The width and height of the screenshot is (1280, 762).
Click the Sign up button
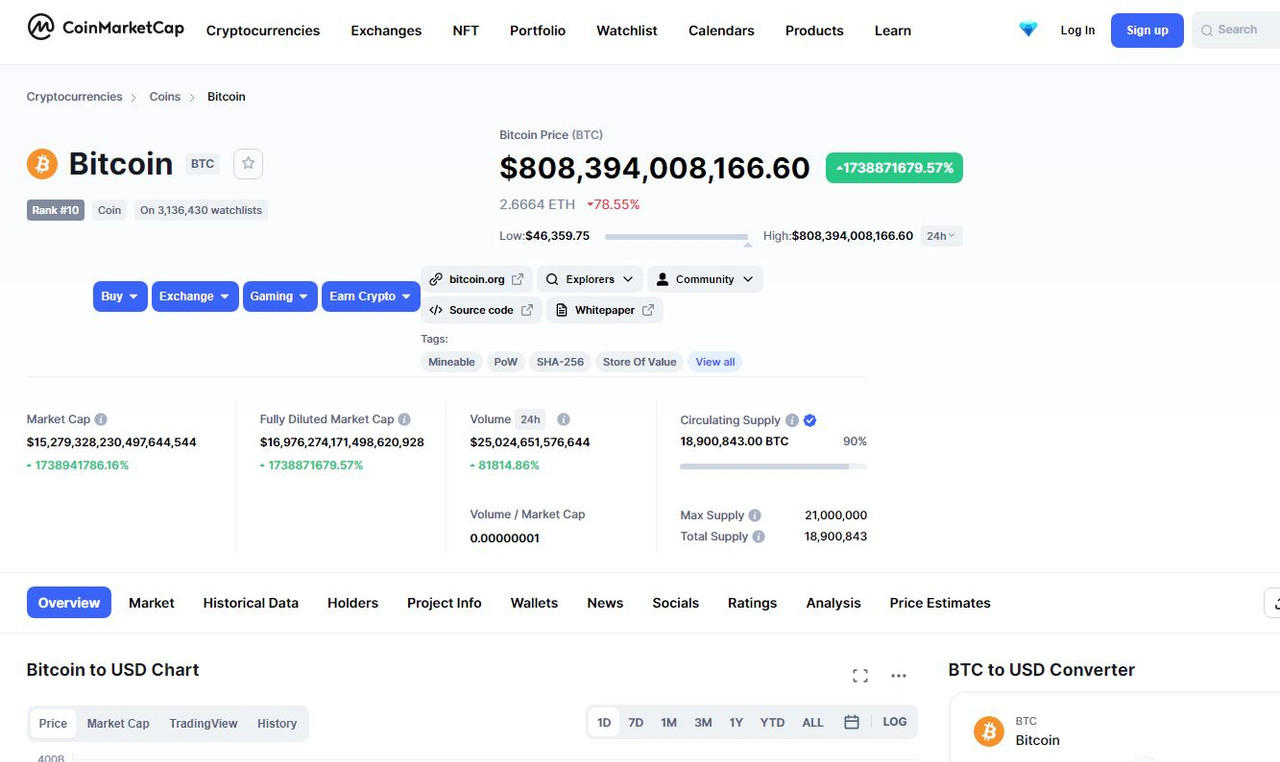(x=1147, y=31)
